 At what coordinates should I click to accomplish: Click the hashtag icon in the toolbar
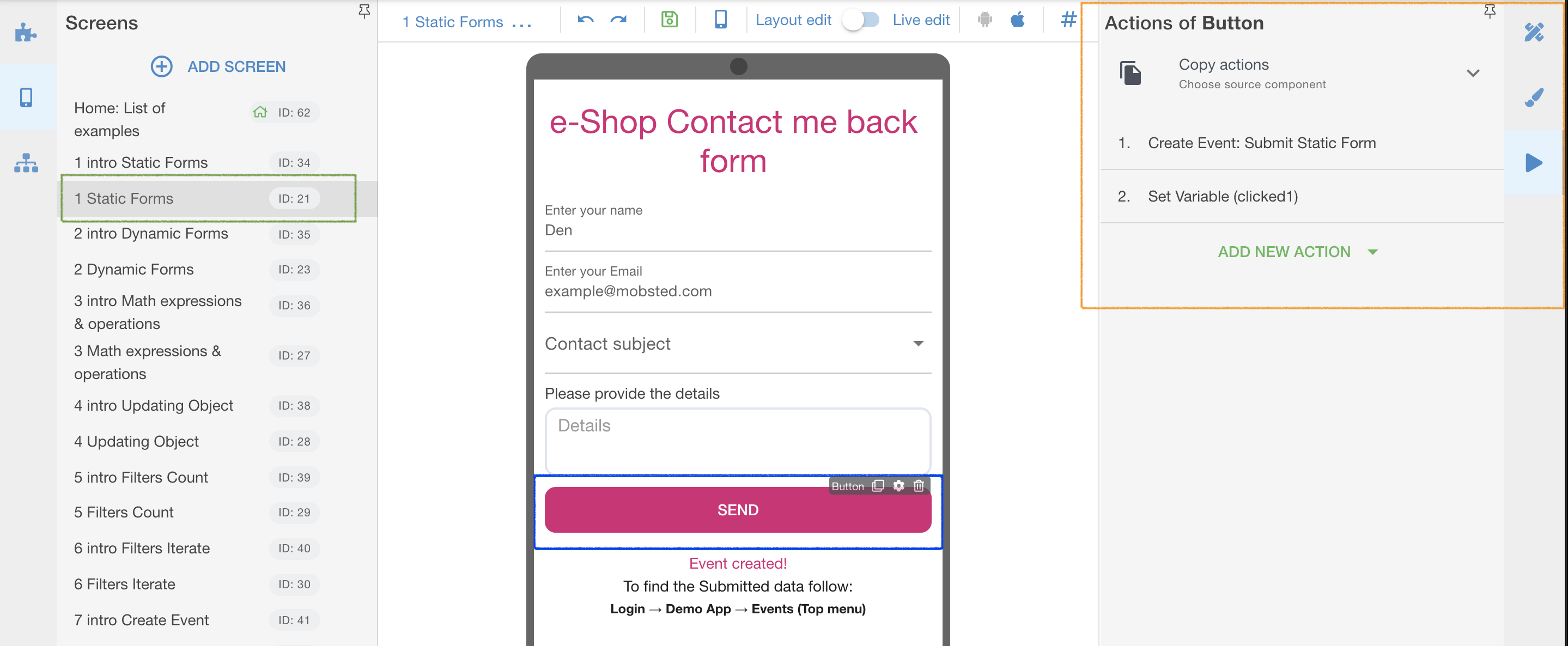pos(1068,20)
